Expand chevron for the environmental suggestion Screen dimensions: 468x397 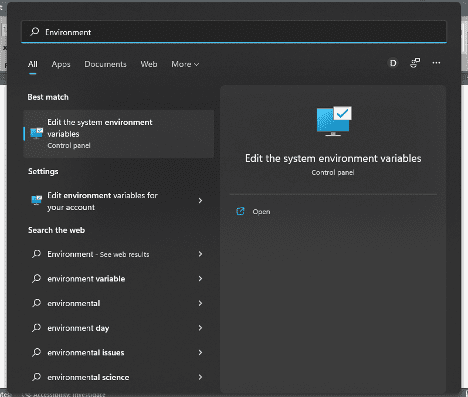coord(200,303)
